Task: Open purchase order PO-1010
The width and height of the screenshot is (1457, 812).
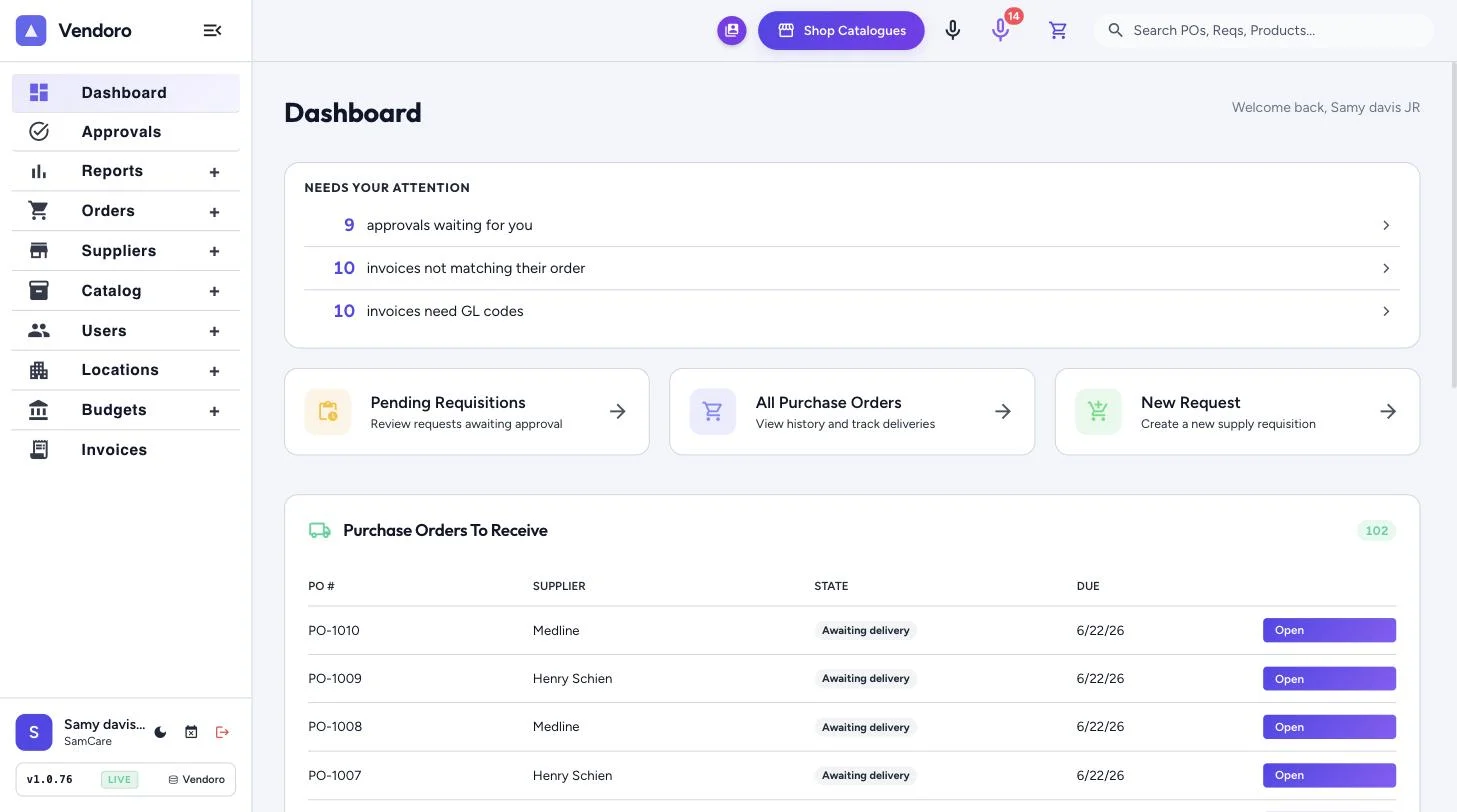Action: tap(1329, 630)
